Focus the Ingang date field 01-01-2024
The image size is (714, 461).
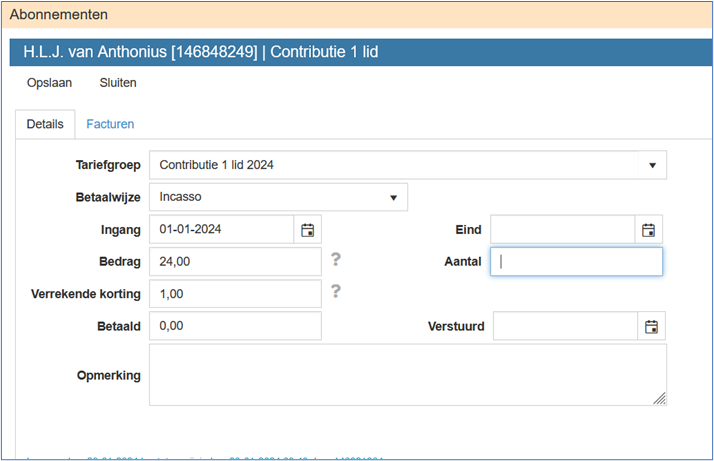222,229
